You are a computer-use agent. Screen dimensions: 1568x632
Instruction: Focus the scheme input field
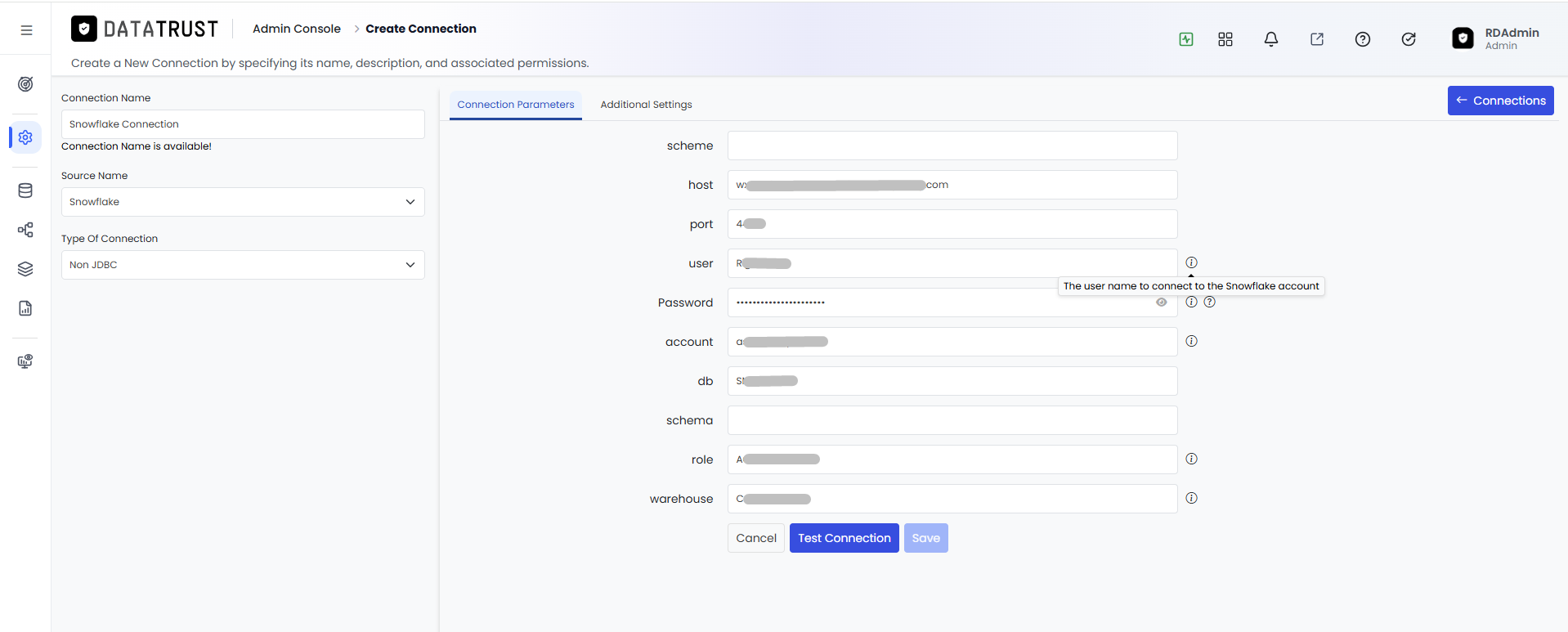[952, 146]
